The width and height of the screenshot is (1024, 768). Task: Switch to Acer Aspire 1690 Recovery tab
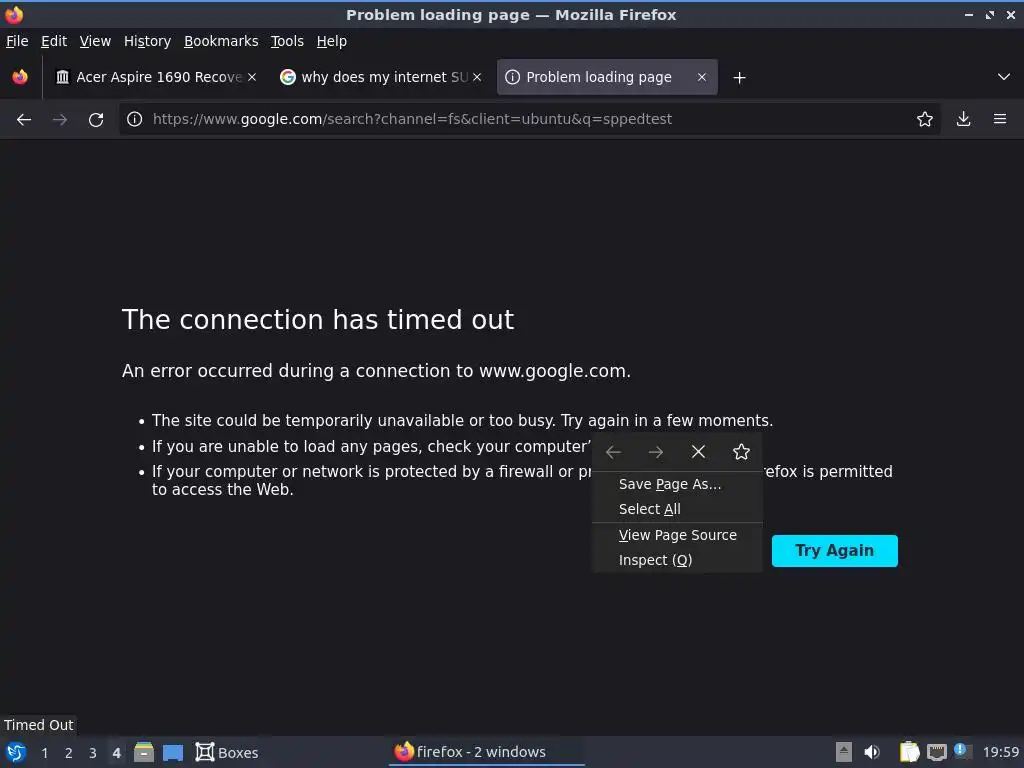(x=157, y=77)
